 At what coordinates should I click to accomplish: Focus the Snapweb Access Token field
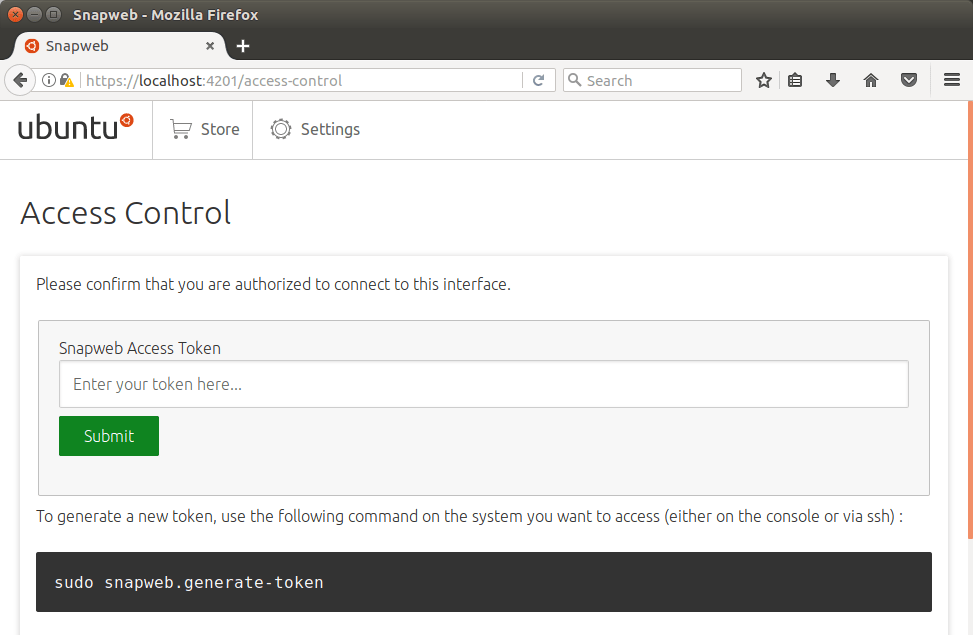tap(483, 384)
